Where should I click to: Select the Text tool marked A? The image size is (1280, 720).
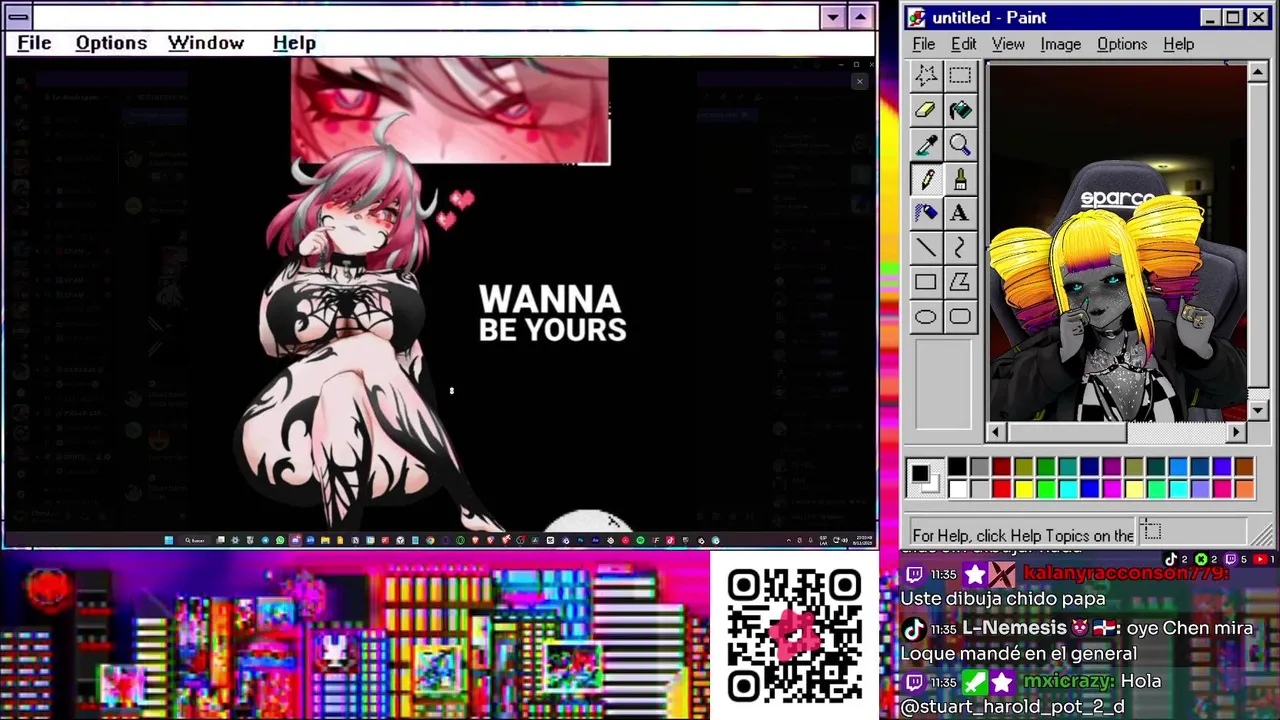click(960, 214)
